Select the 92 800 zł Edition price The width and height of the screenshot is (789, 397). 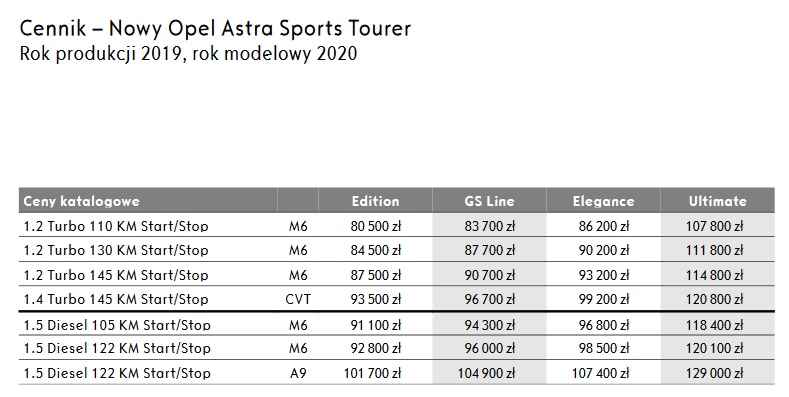pyautogui.click(x=375, y=348)
